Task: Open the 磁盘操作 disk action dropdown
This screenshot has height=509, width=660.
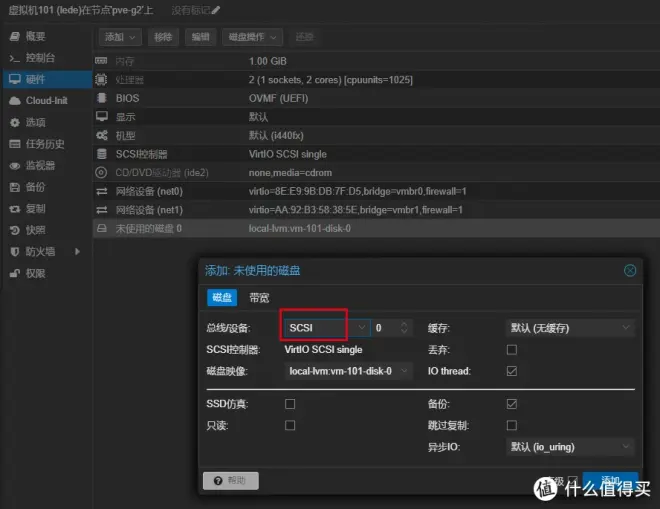Action: [252, 37]
